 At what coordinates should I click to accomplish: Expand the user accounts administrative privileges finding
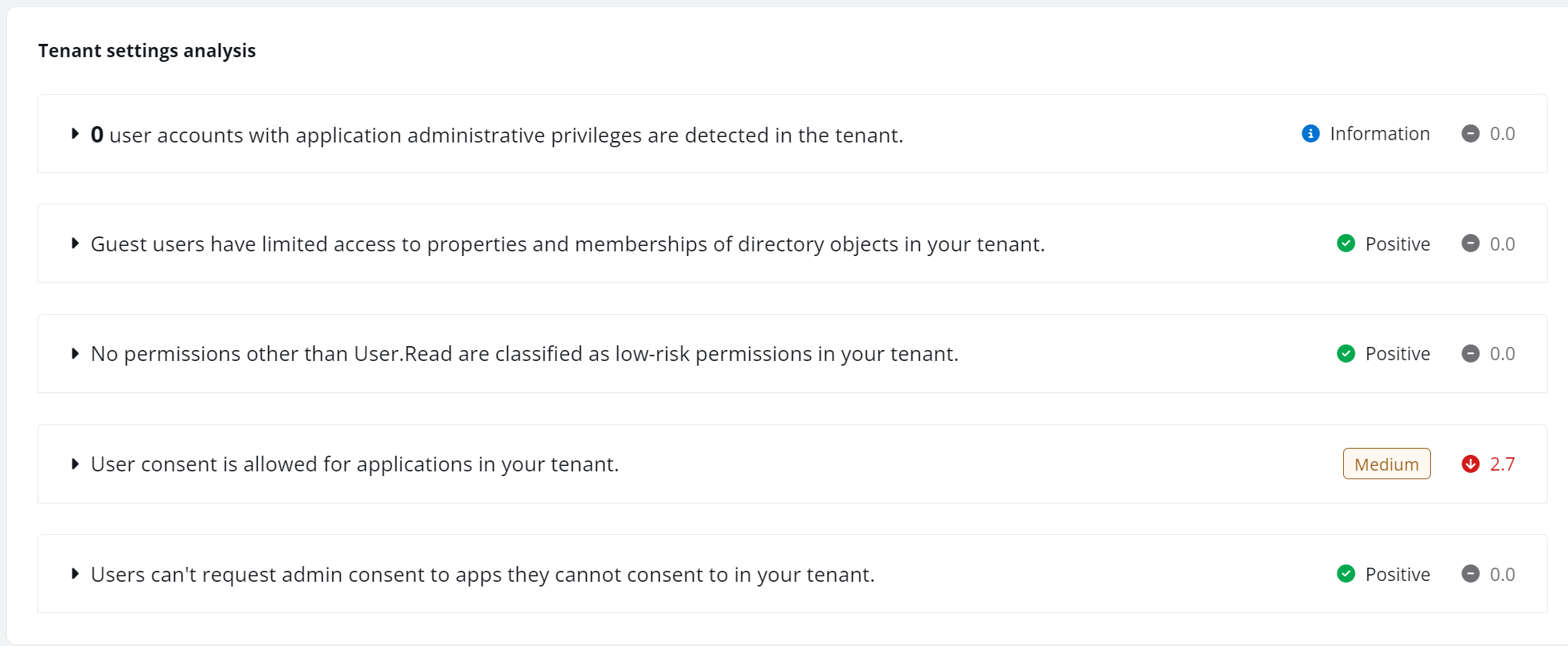click(75, 133)
